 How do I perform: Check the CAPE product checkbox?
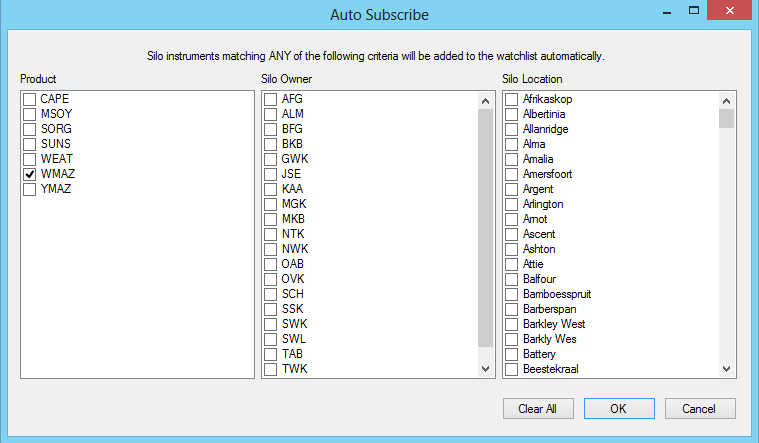[30, 99]
